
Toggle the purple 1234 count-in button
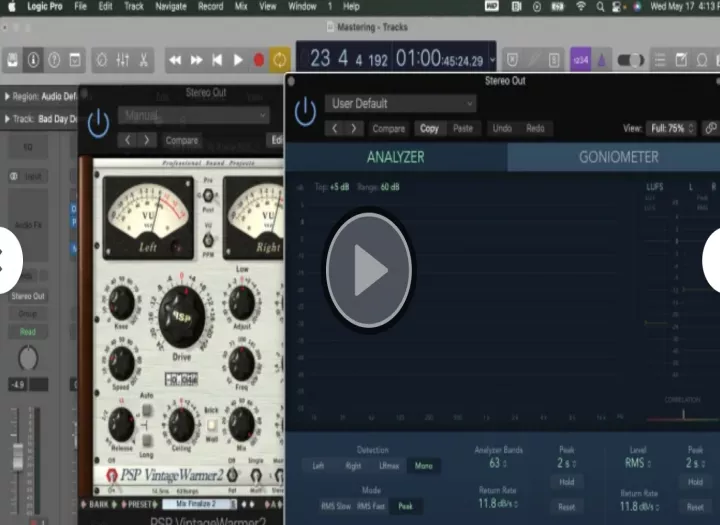coord(580,60)
